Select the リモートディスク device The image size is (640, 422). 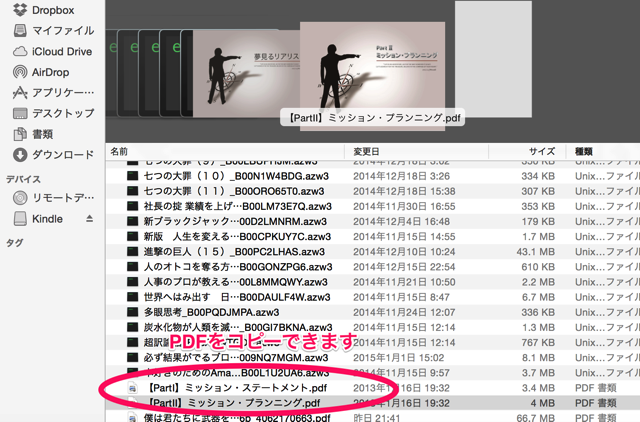pos(62,197)
